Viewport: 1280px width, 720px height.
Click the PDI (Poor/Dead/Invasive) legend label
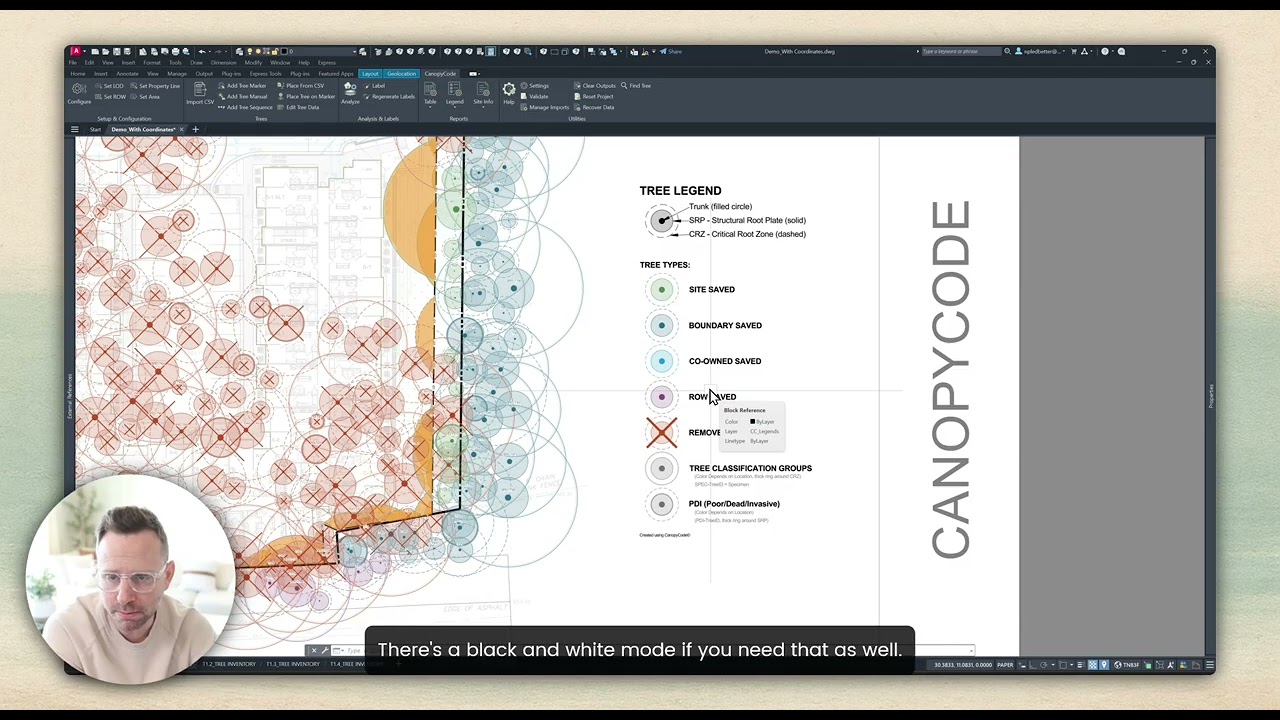click(x=734, y=504)
